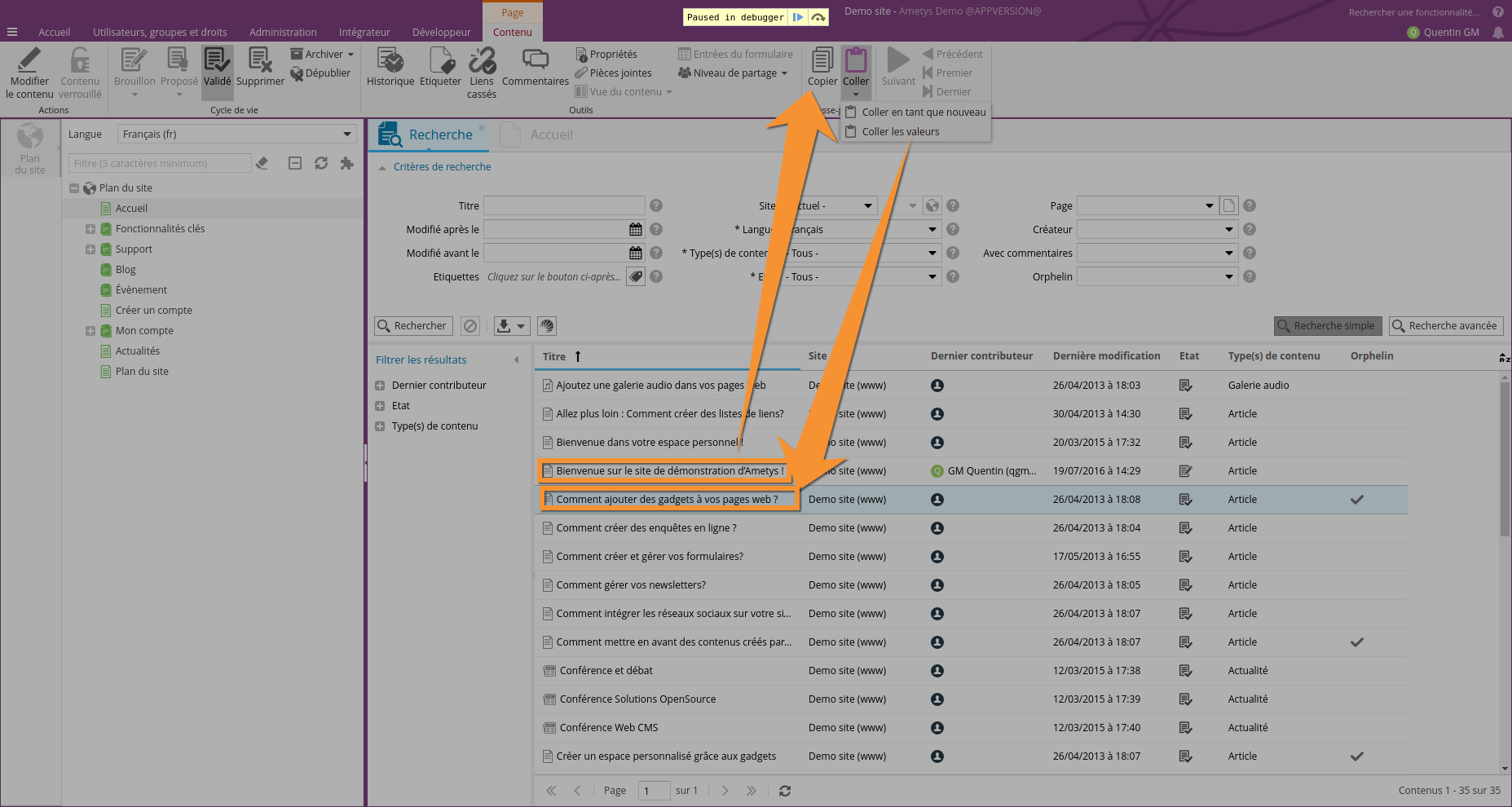Refresh the sitemap tree
The image size is (1512, 807).
click(x=321, y=163)
